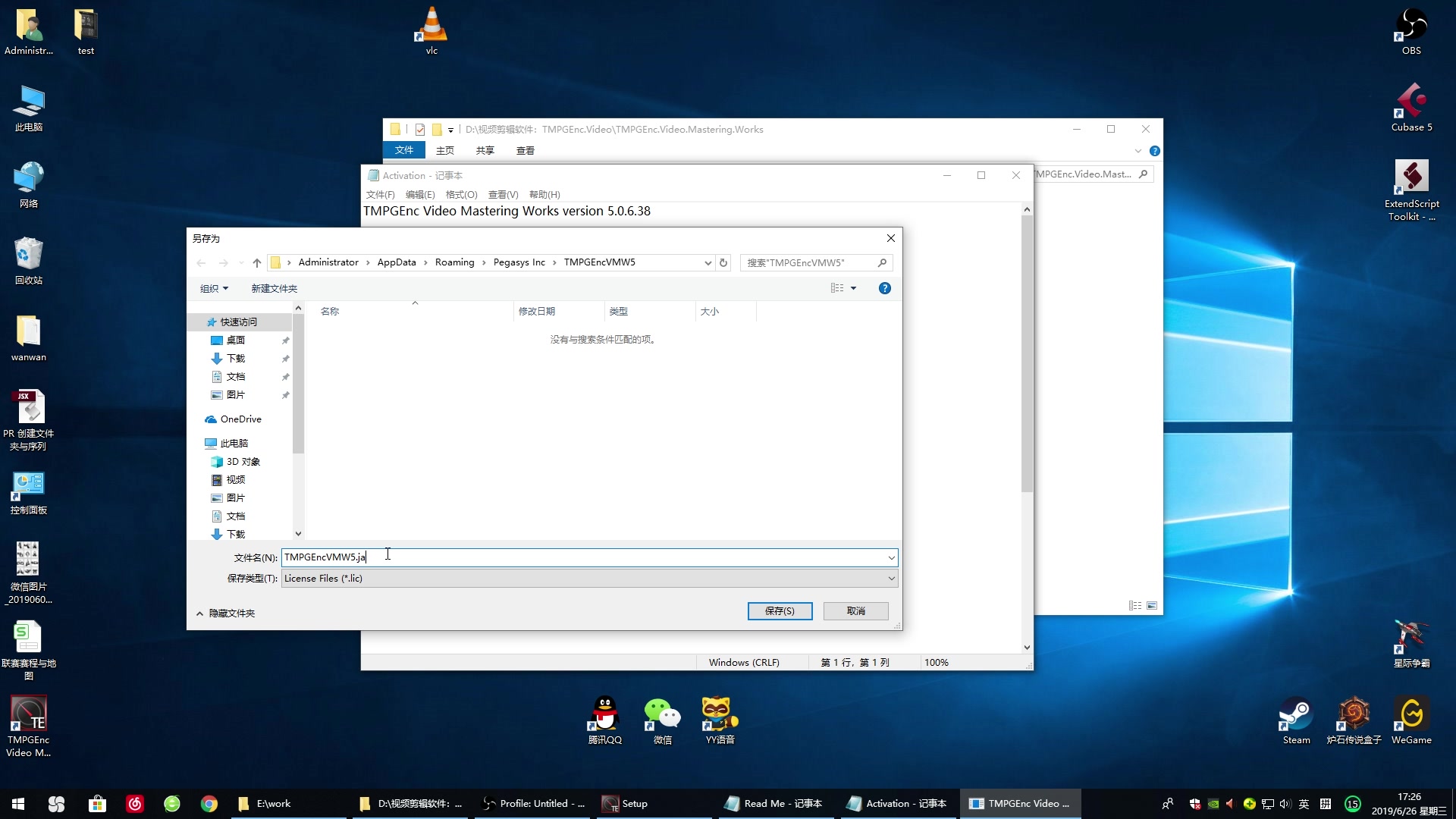This screenshot has height=819, width=1456.
Task: Click the search magnifier in Save As search box
Action: [x=882, y=262]
